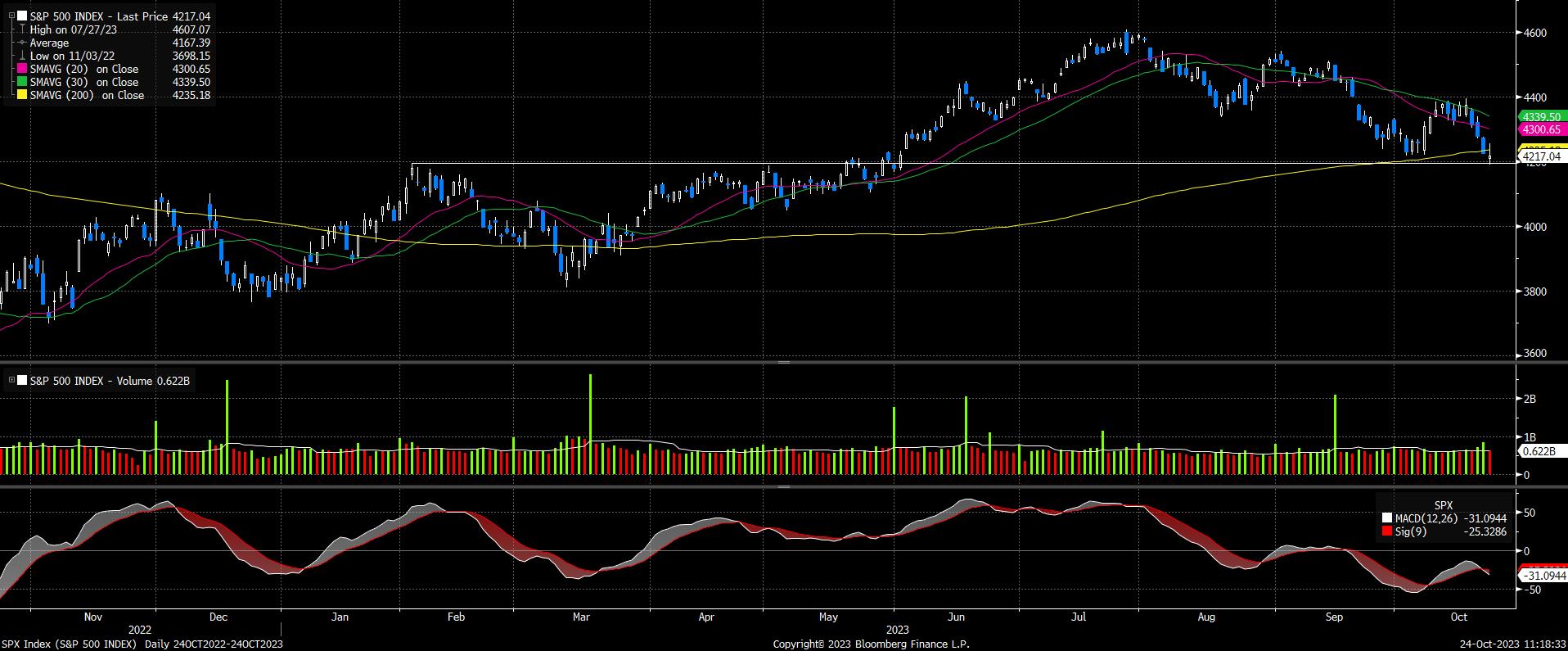Screen dimensions: 1568x651
Task: Click the Mar label on the date axis
Action: coord(581,617)
